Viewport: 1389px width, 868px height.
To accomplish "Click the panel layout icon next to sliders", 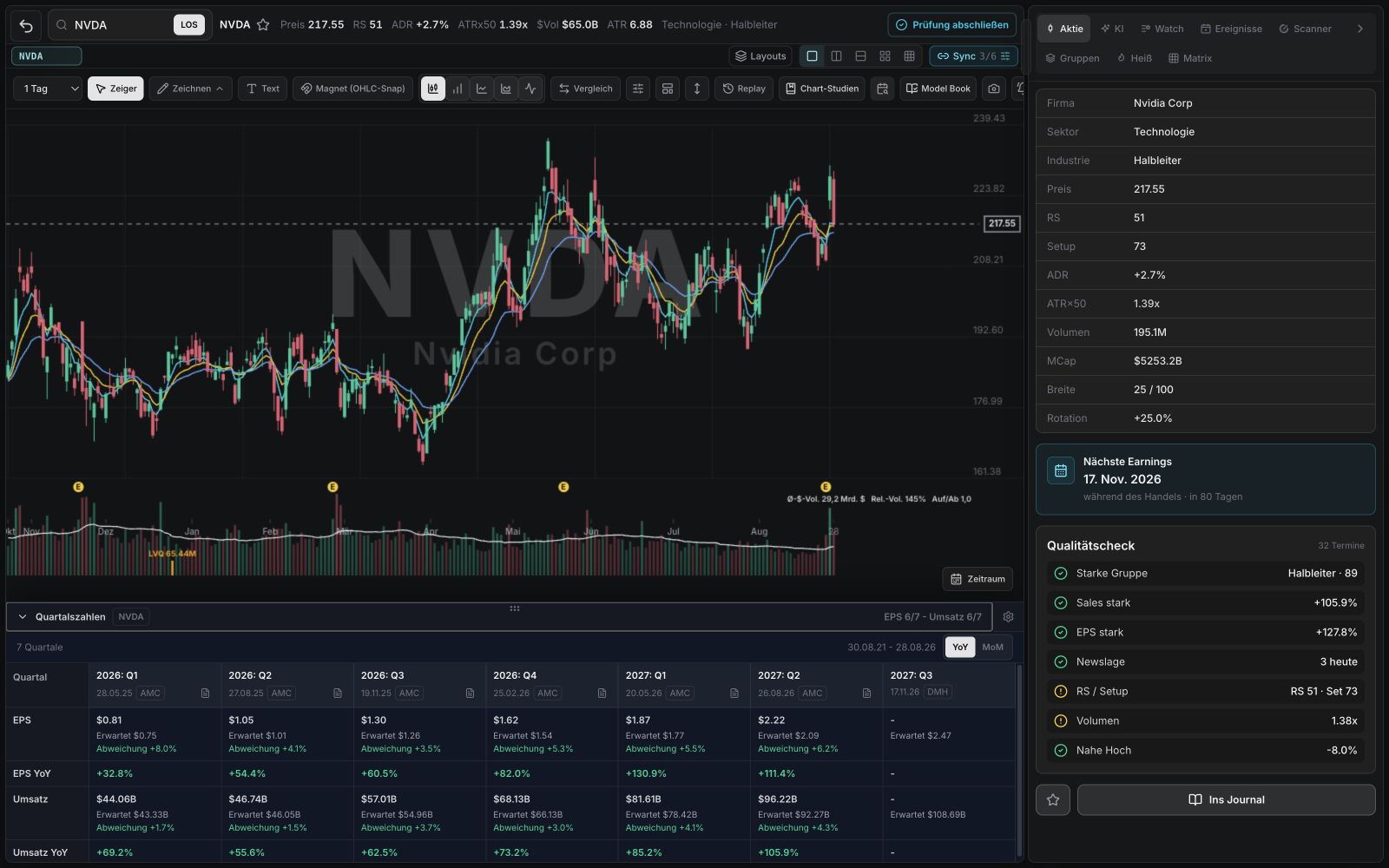I will [x=668, y=89].
